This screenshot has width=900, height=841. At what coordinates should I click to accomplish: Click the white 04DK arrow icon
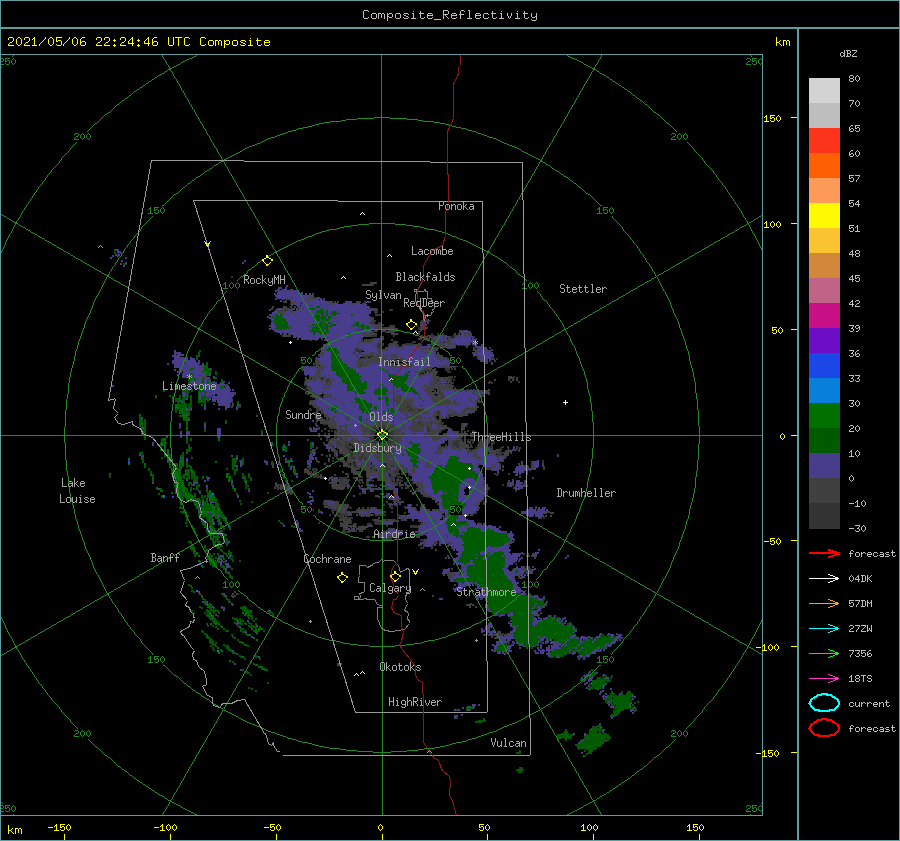click(x=824, y=579)
